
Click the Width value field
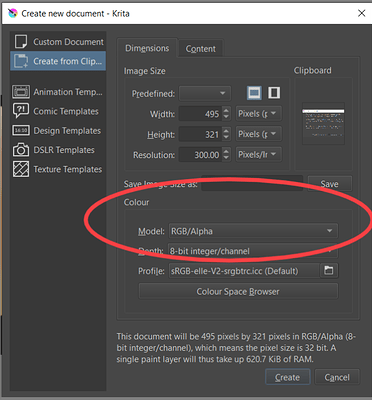tap(200, 114)
